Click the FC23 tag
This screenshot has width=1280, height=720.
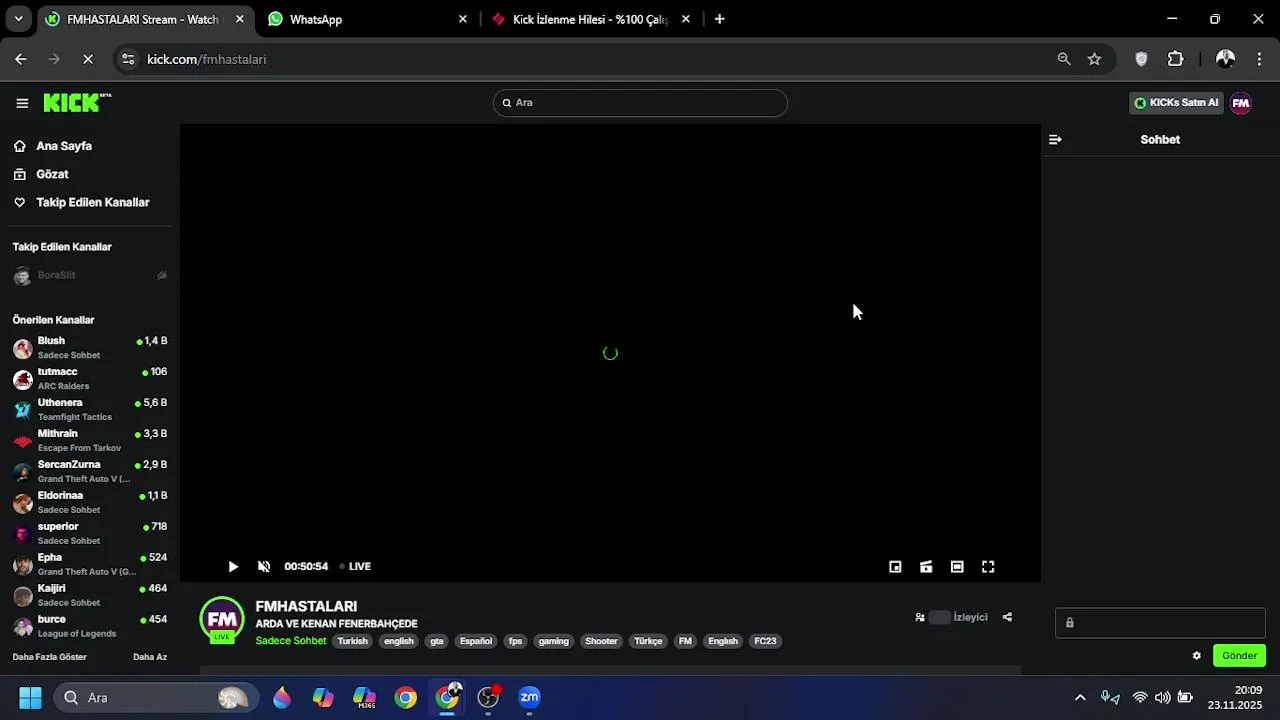click(x=765, y=641)
